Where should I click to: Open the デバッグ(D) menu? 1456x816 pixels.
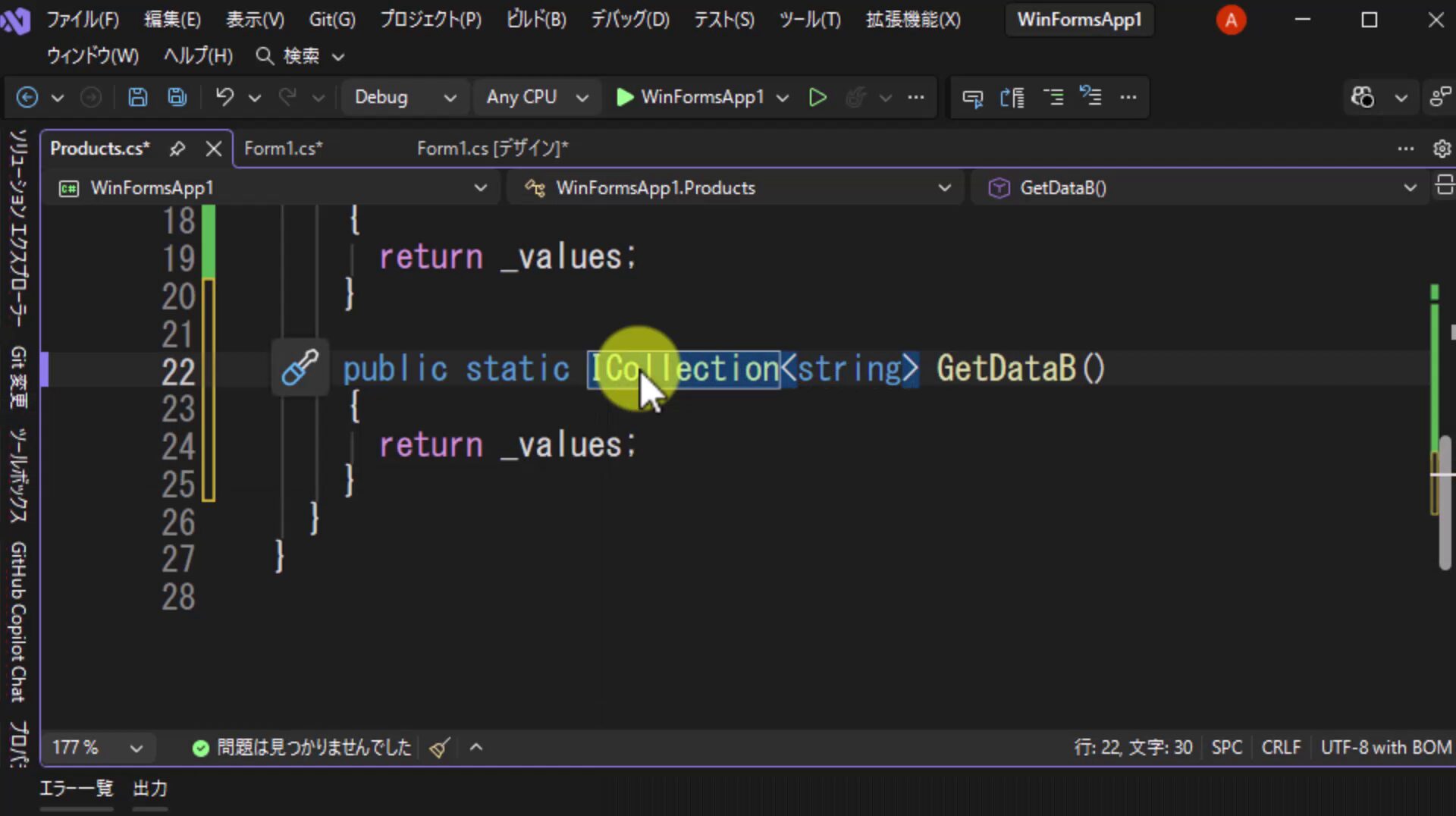click(x=630, y=20)
